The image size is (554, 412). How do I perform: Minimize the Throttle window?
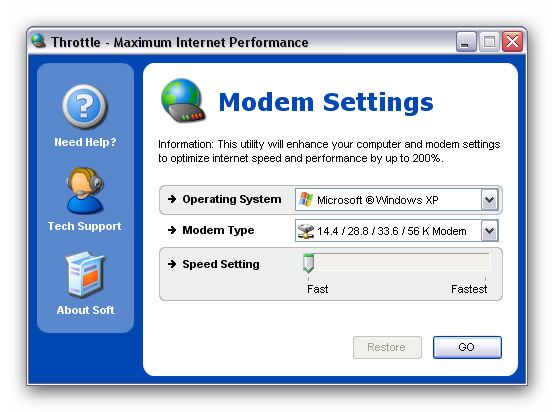point(466,42)
